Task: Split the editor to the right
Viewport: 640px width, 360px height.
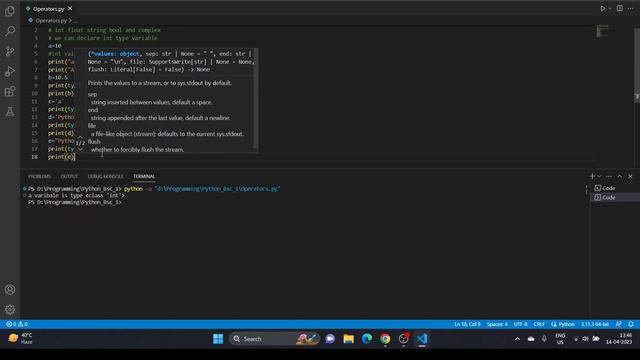Action: pyautogui.click(x=620, y=9)
